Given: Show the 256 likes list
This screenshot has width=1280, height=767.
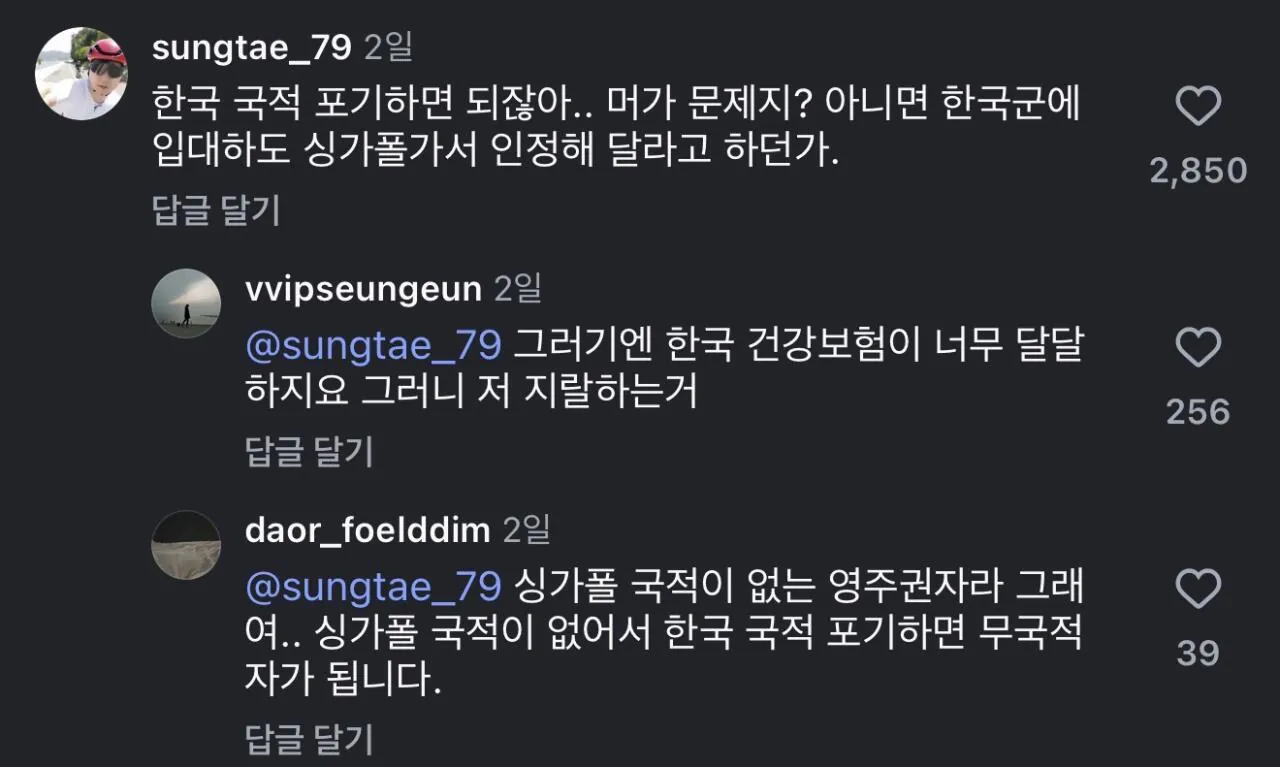Looking at the screenshot, I should click(1198, 412).
